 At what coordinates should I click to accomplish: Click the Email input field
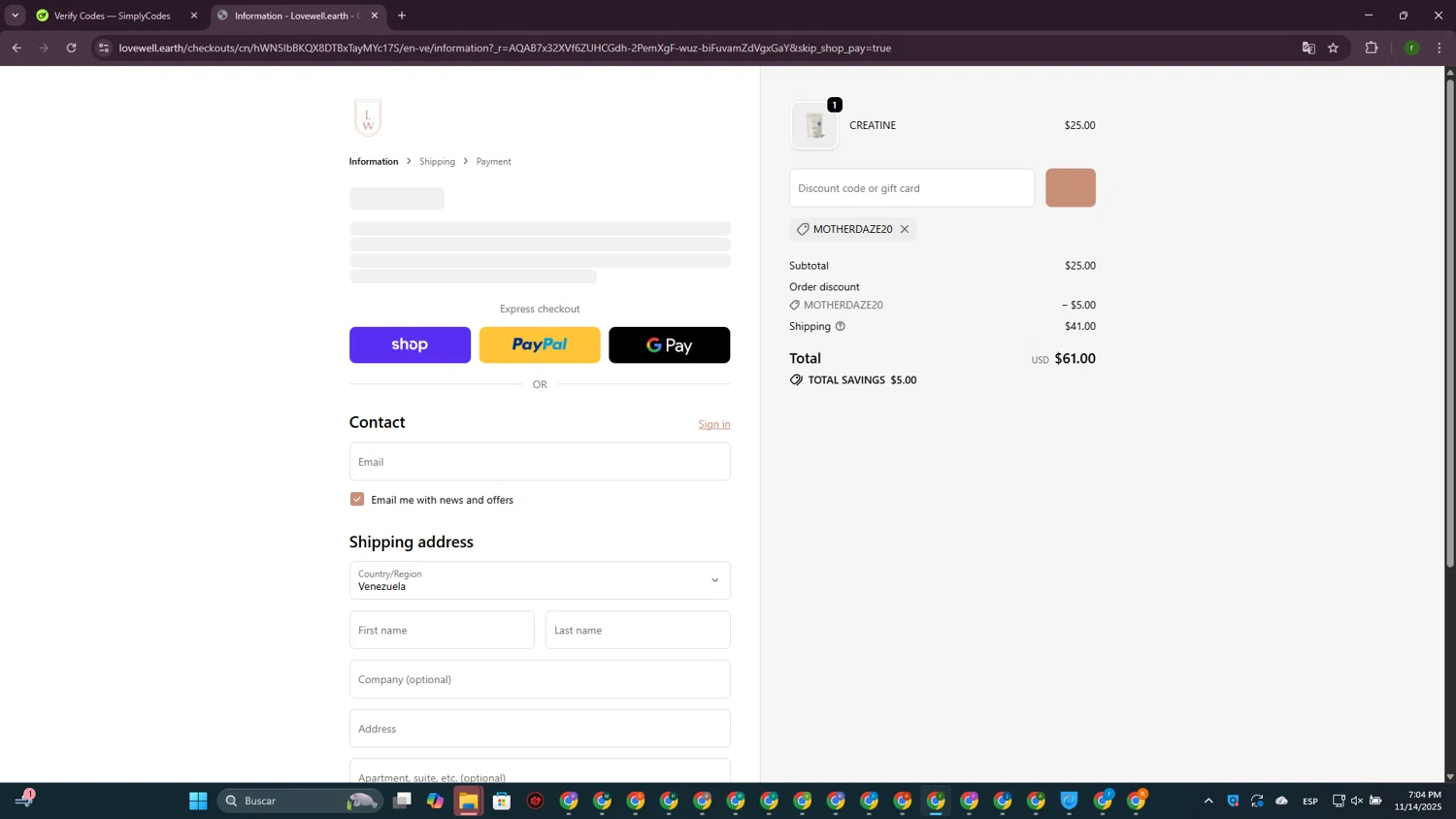(540, 462)
